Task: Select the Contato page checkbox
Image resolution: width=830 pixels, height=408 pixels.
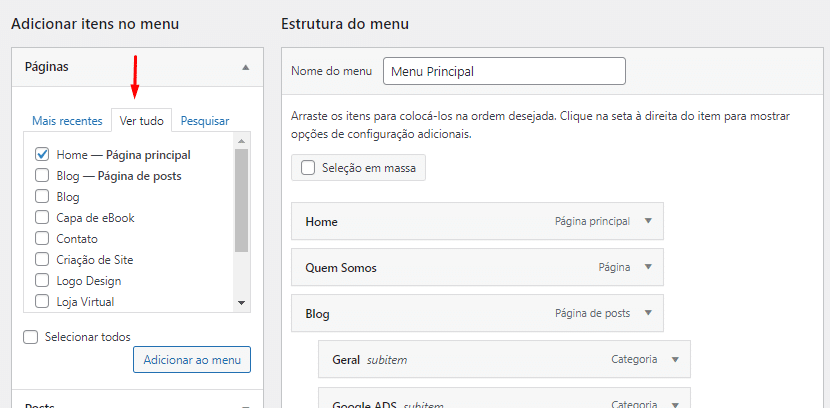Action: click(42, 239)
